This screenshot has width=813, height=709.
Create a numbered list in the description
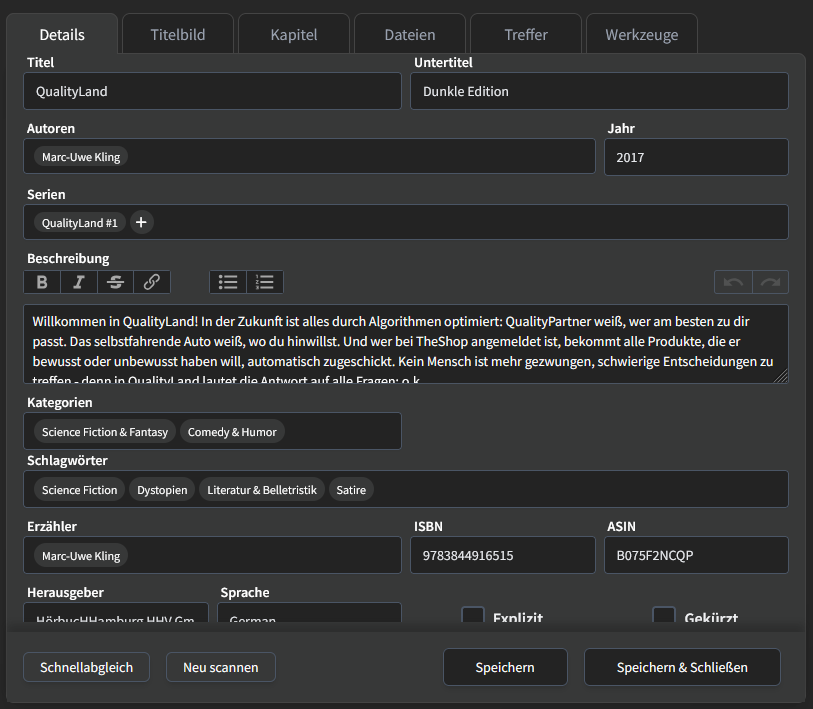click(264, 281)
